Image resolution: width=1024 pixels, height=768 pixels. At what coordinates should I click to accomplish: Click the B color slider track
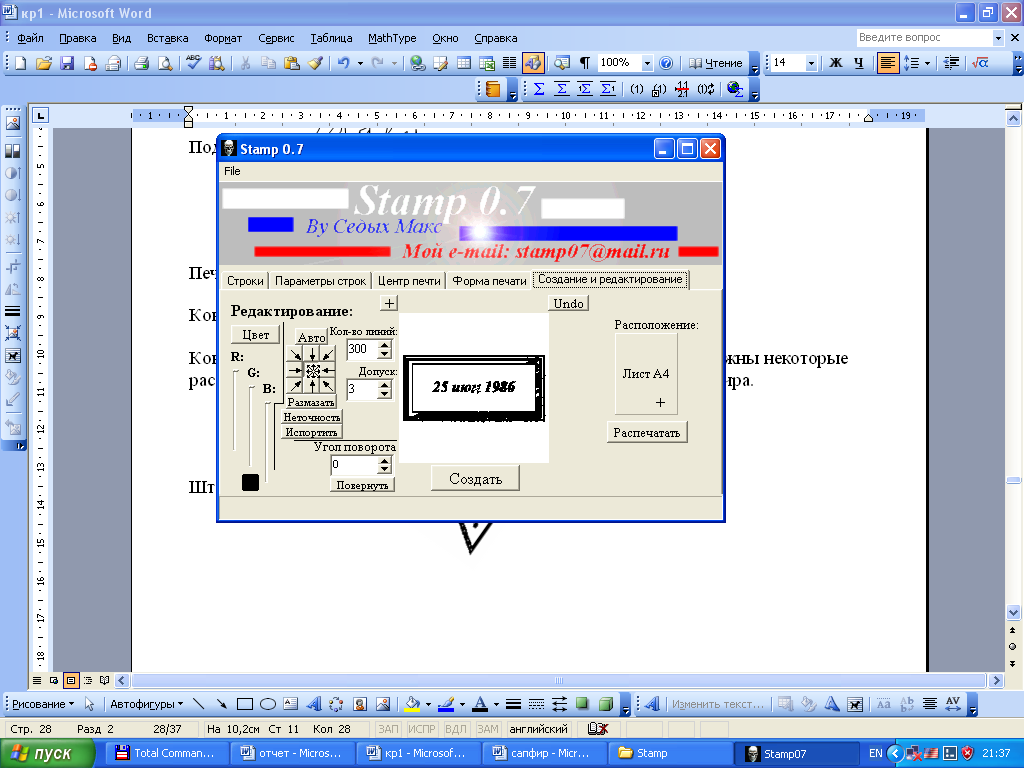[x=267, y=441]
